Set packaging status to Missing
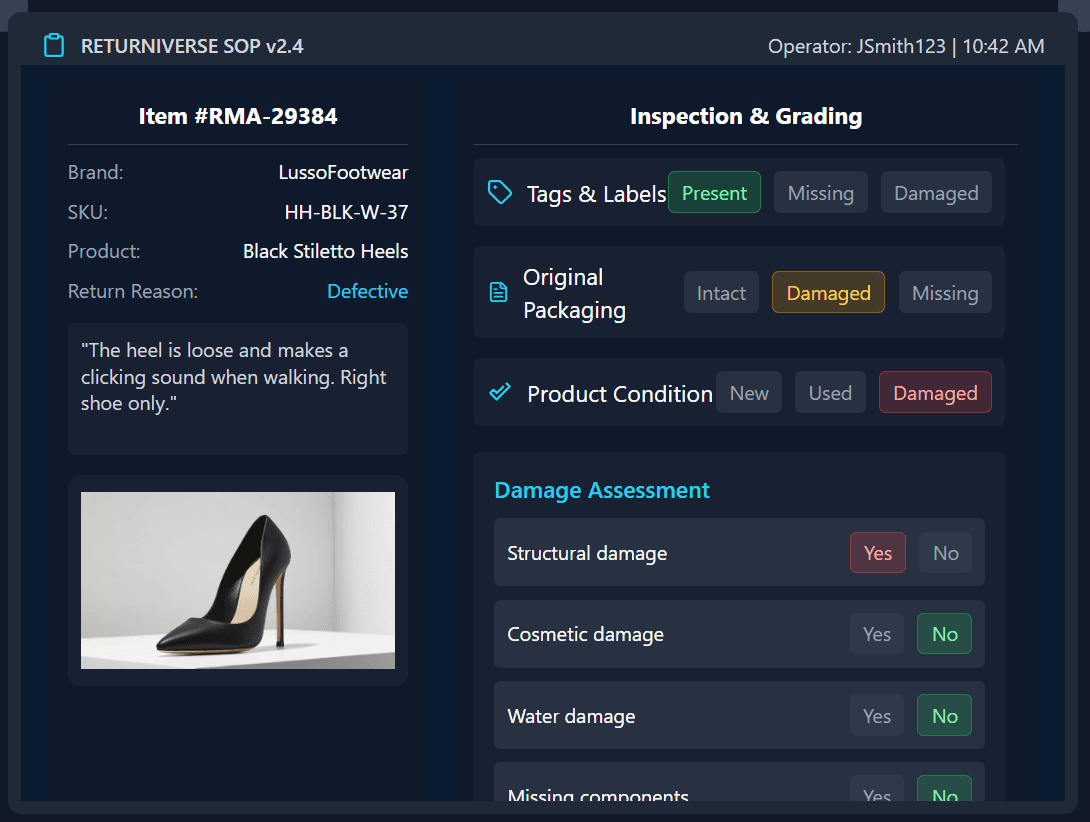Screen dimensions: 1090x822 coord(945,292)
